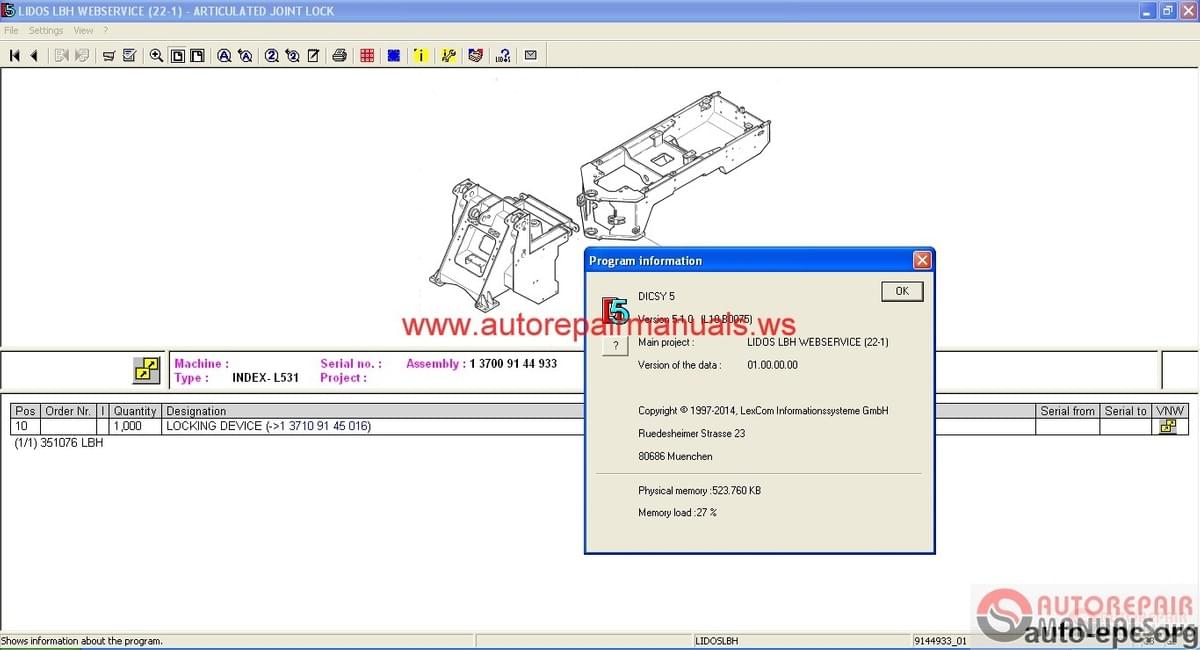Click the '(1/1) 351076 LBH' text
This screenshot has width=1200, height=650.
point(58,442)
